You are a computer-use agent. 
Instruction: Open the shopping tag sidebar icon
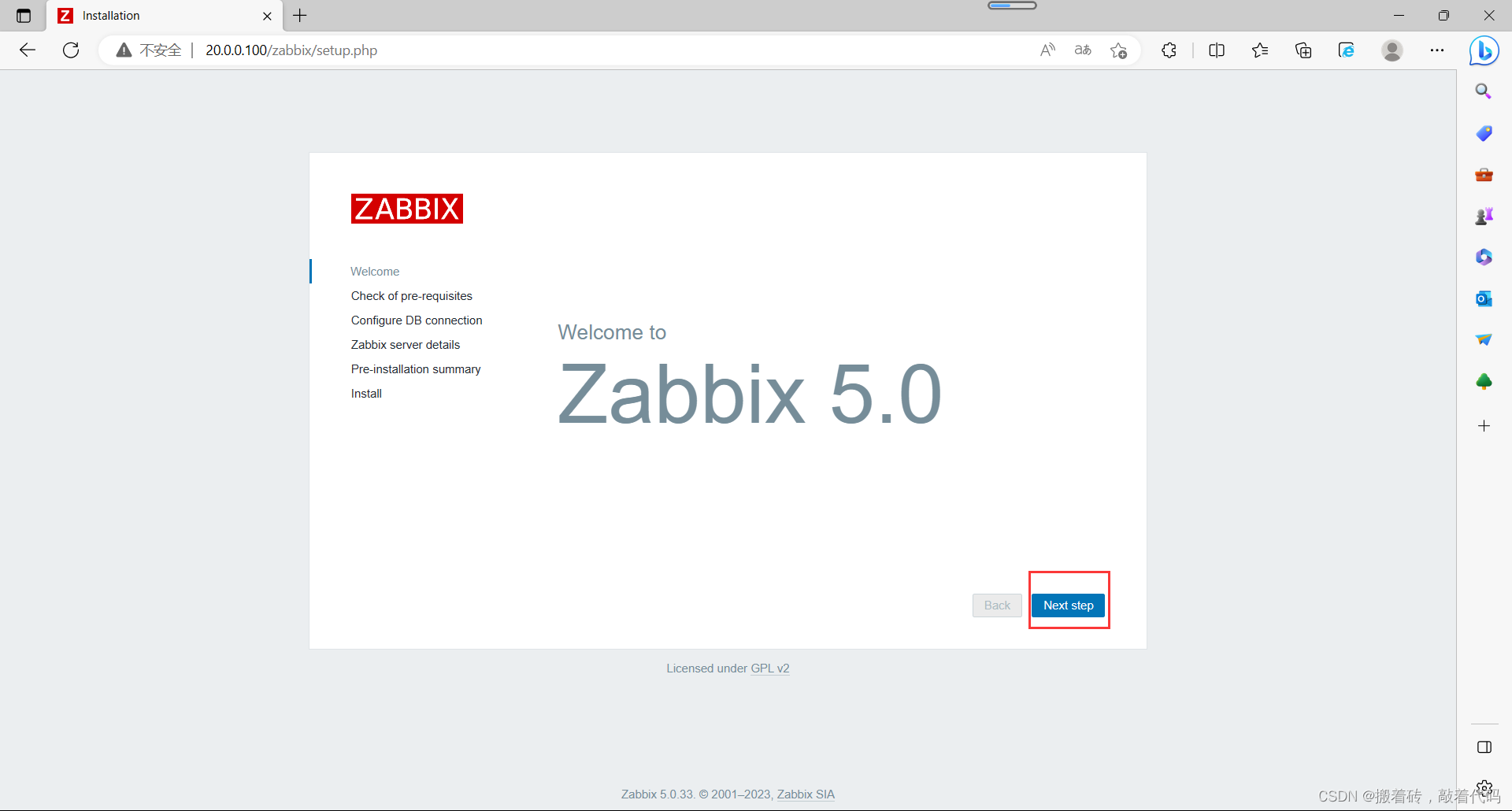[x=1484, y=133]
